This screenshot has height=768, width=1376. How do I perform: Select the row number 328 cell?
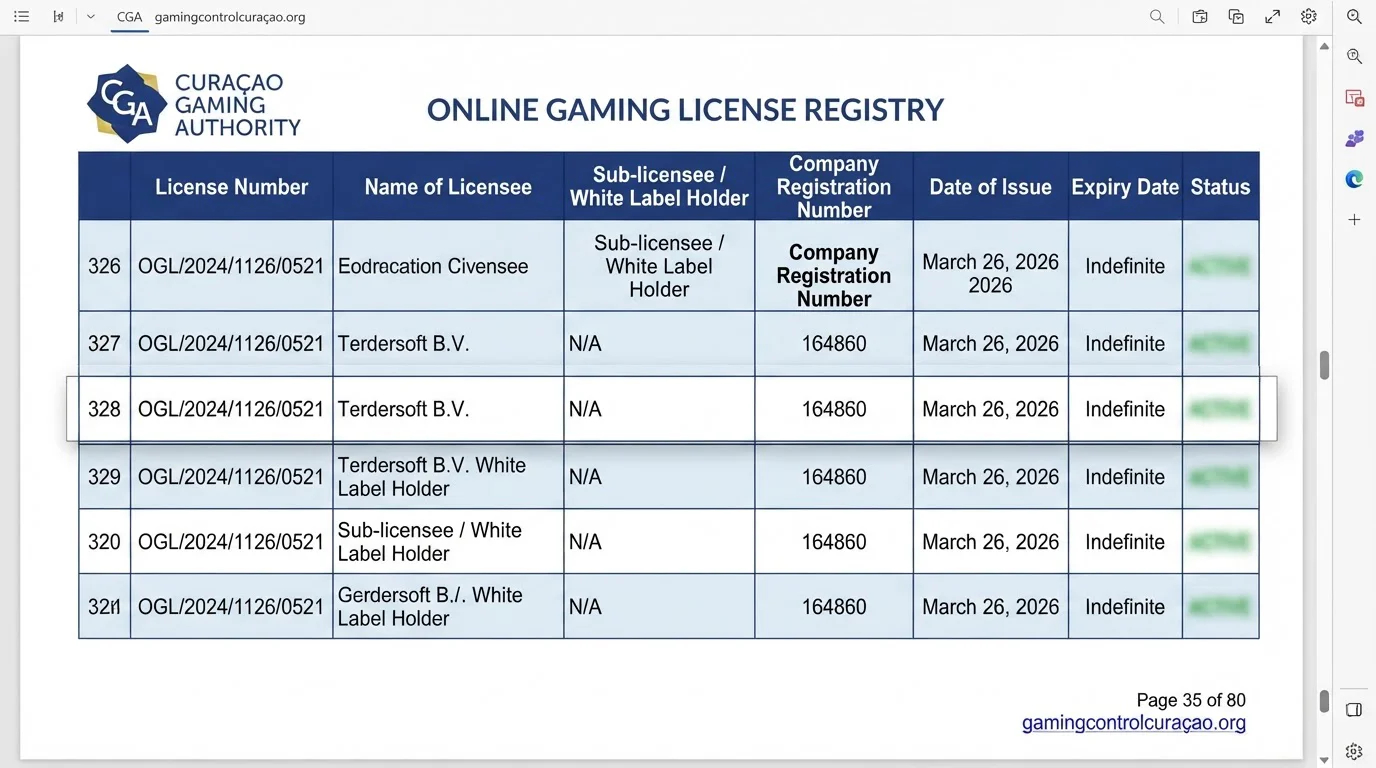click(x=104, y=409)
